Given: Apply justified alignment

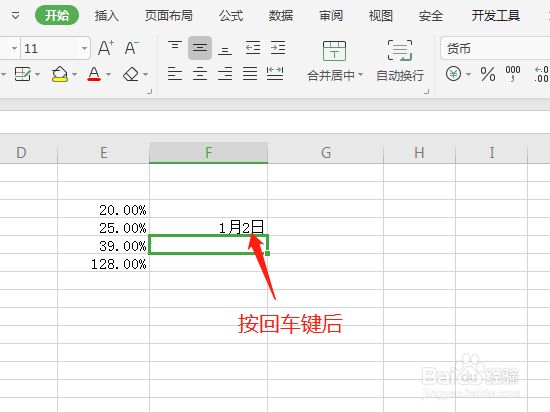Looking at the screenshot, I should coord(250,74).
